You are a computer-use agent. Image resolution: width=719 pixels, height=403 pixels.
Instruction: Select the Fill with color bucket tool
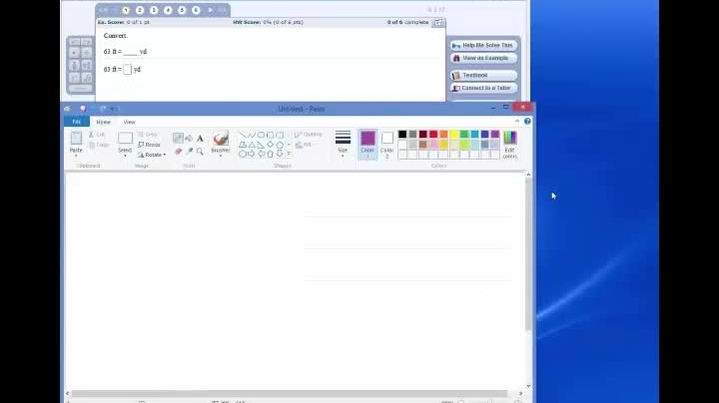pyautogui.click(x=189, y=138)
